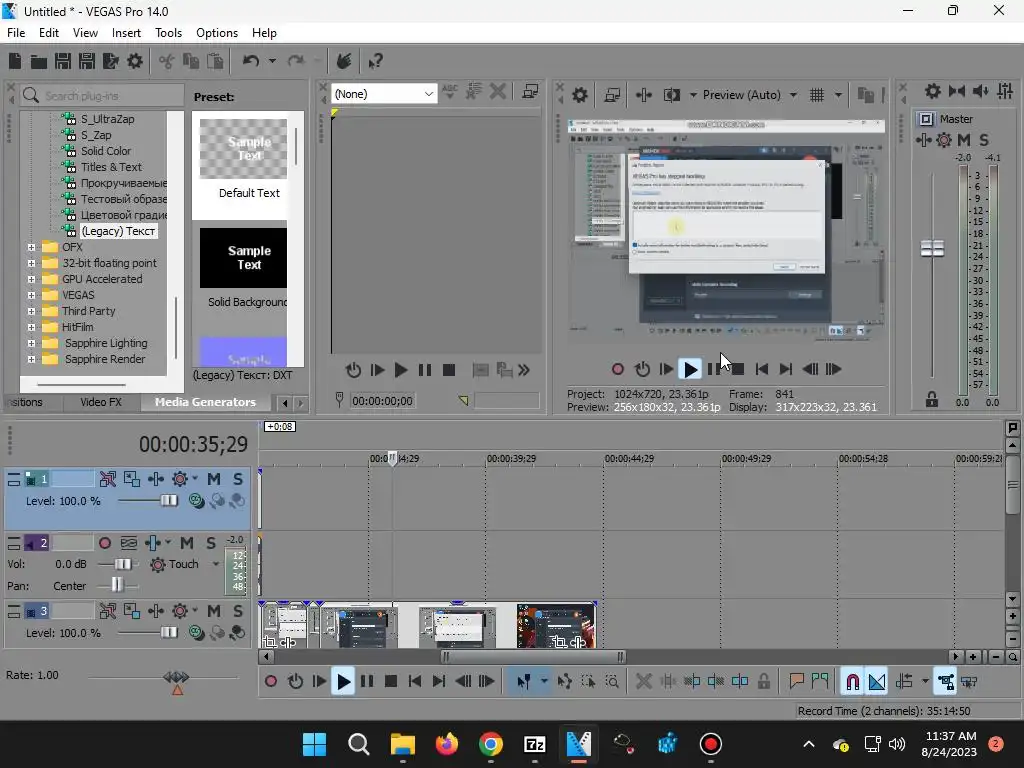Click the Redo arrow in the toolbar
The width and height of the screenshot is (1024, 768).
(x=296, y=61)
